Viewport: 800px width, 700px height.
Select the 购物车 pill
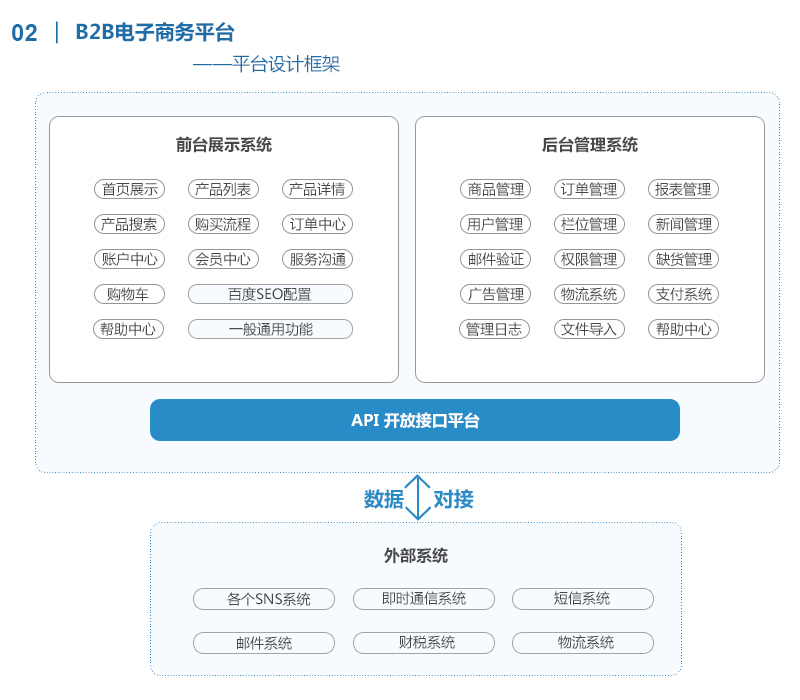pos(130,294)
